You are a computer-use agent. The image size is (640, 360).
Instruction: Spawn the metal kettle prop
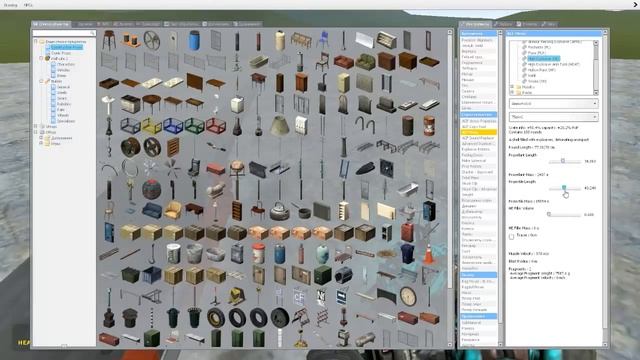pyautogui.click(x=280, y=211)
